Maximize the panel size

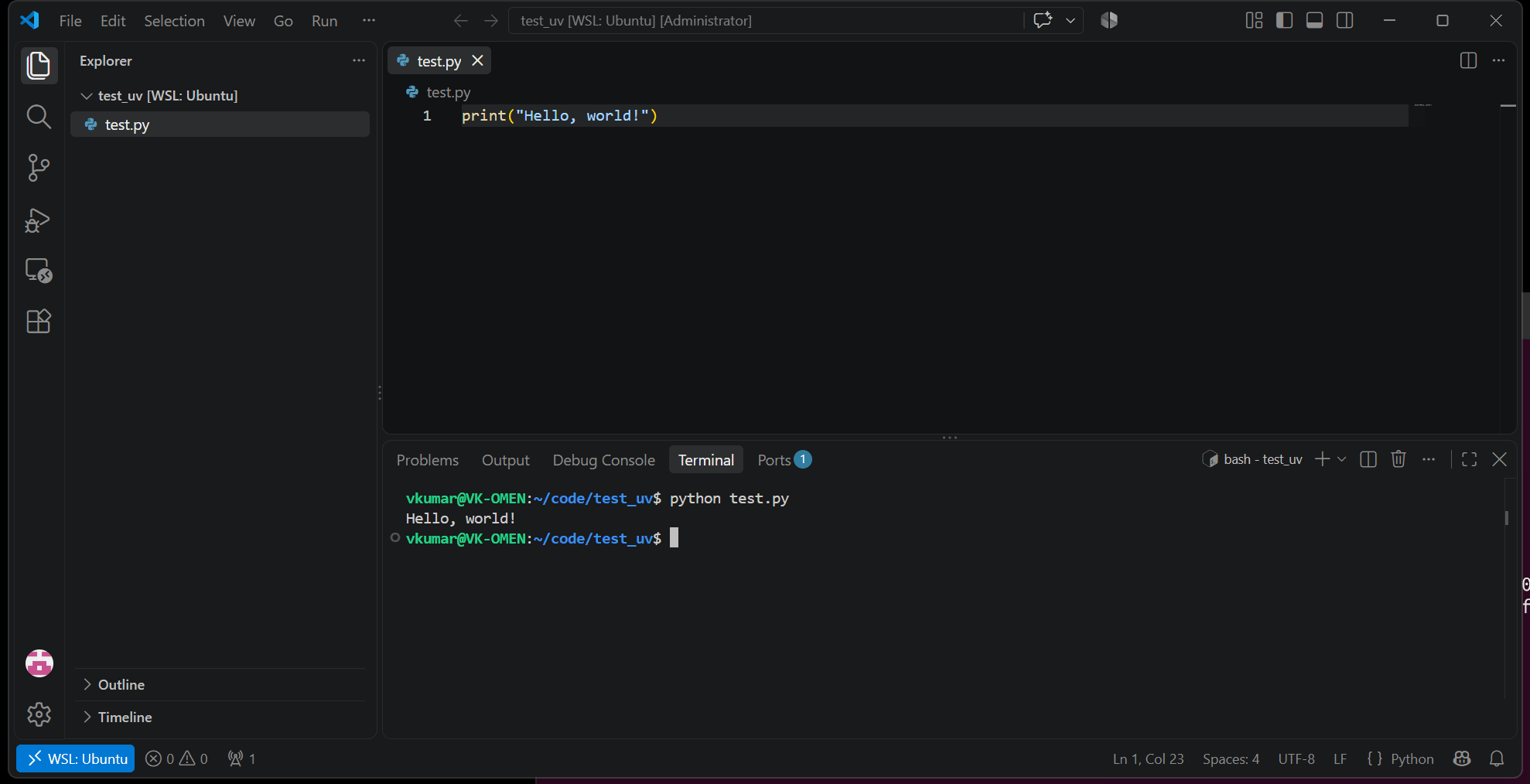(1470, 459)
